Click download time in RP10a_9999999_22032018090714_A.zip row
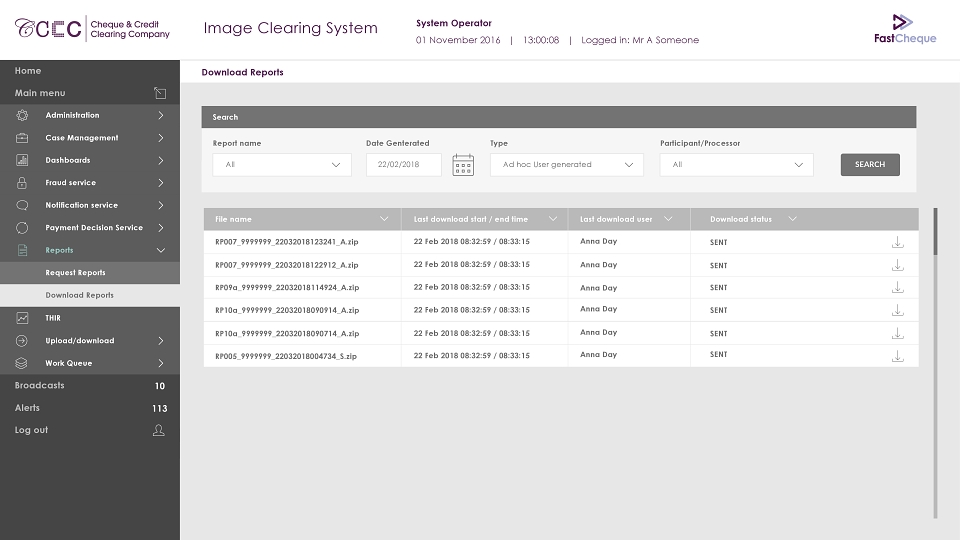The image size is (960, 540). pos(471,333)
